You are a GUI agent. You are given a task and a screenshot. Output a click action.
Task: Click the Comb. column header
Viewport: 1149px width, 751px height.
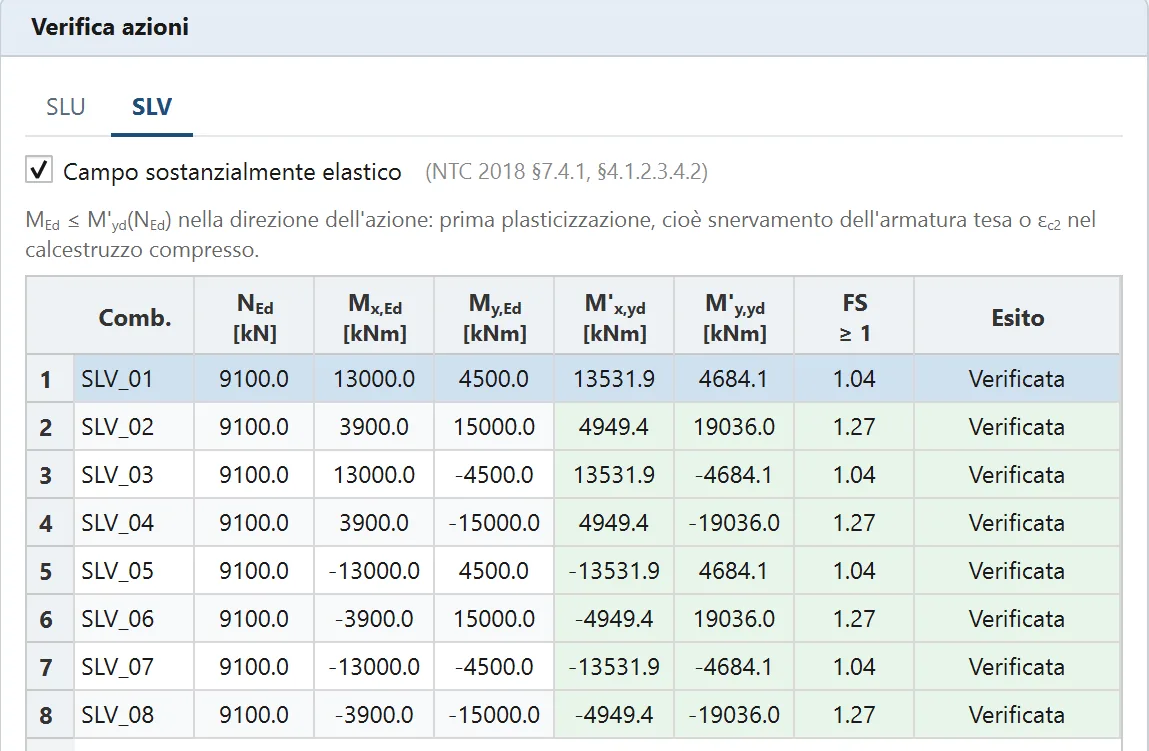coord(134,317)
